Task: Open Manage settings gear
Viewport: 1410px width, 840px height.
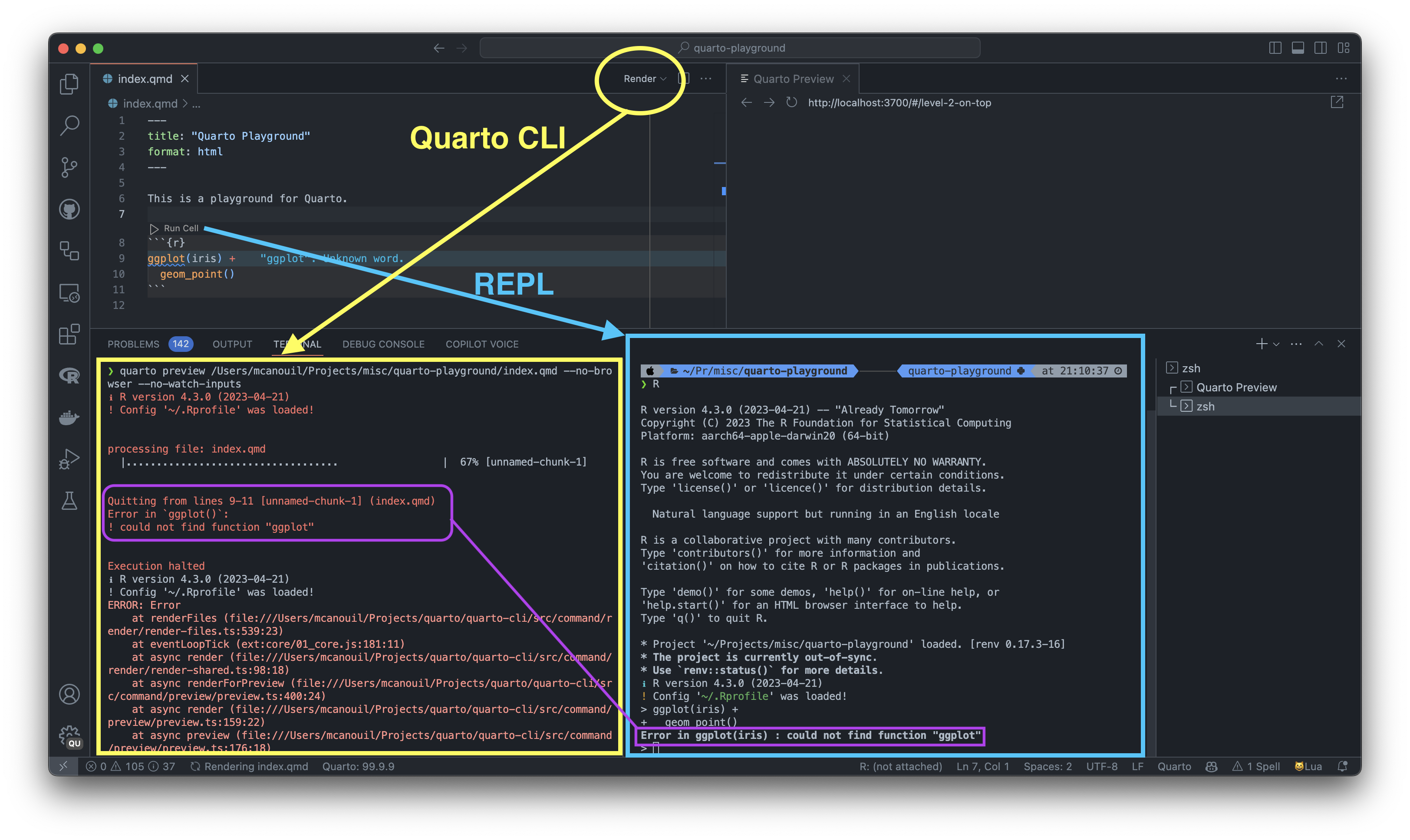Action: point(69,736)
